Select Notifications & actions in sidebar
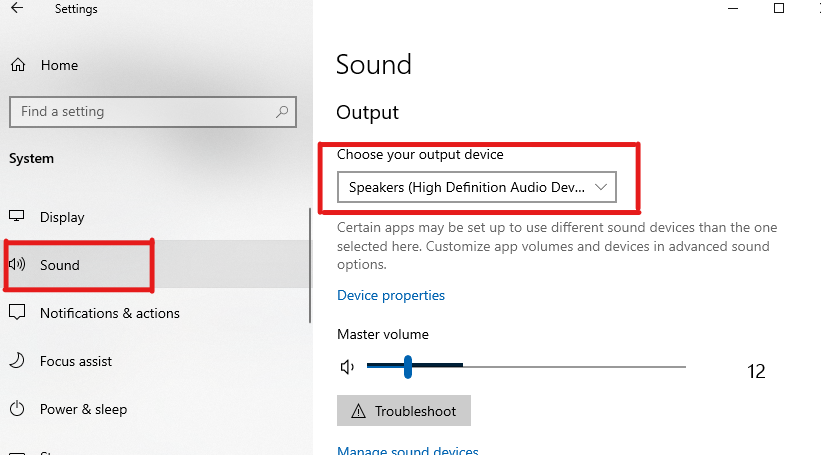The width and height of the screenshot is (821, 455). (x=109, y=313)
